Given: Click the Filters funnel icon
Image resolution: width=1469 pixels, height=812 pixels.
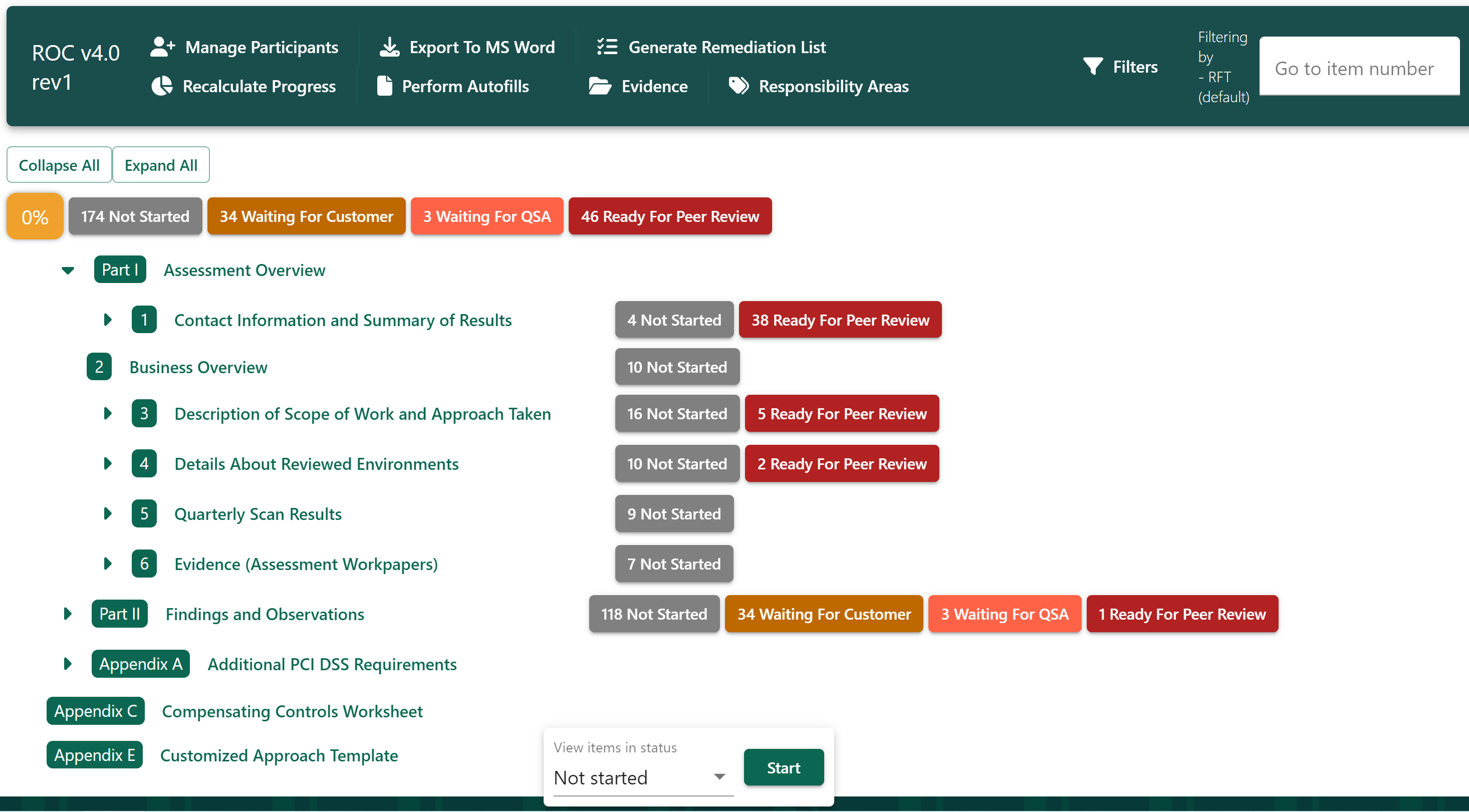Looking at the screenshot, I should [x=1093, y=67].
